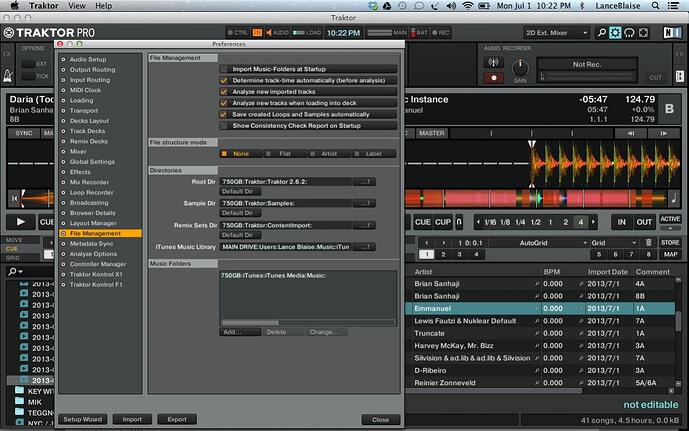
Task: Click the browser search icon above the tree
Action: pos(12,272)
